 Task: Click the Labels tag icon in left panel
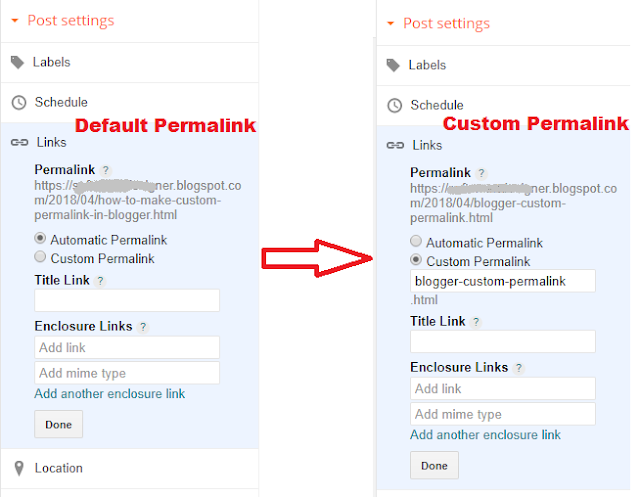point(17,62)
